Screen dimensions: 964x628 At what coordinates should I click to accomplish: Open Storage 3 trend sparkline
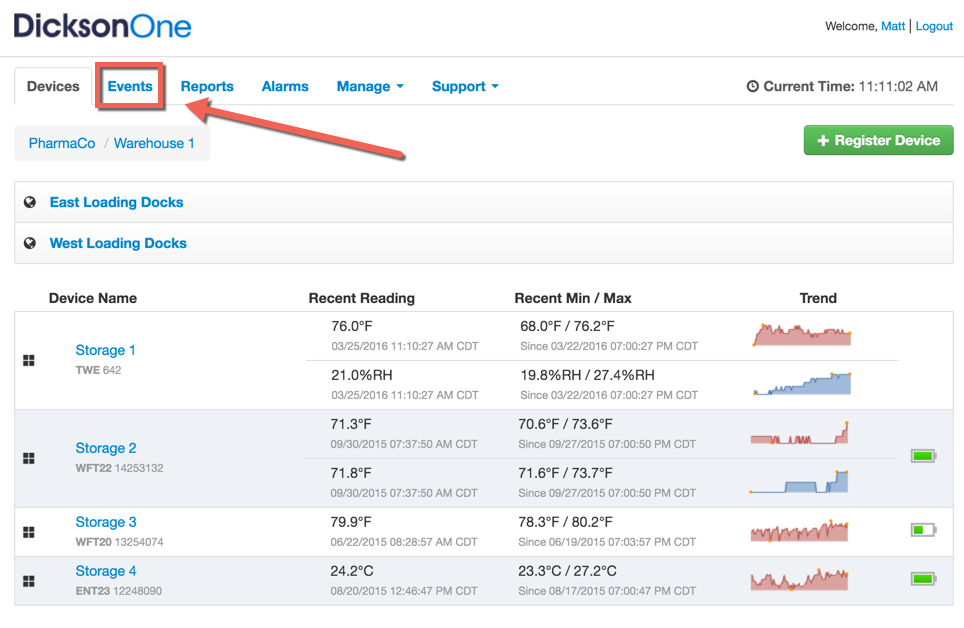pos(799,531)
